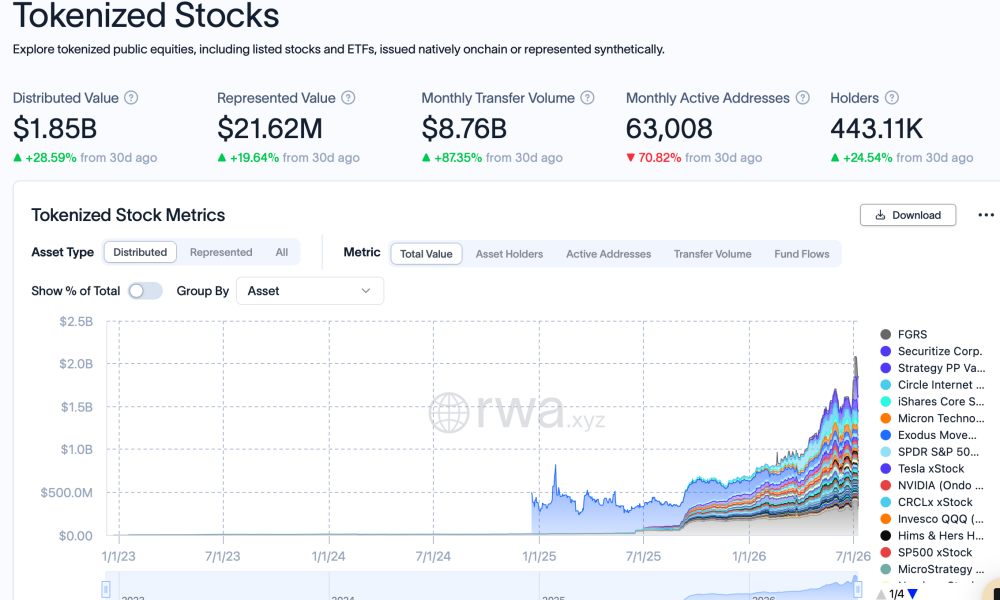Screen dimensions: 1000x600
Task: Click the Distributed Value help icon
Action: click(131, 98)
